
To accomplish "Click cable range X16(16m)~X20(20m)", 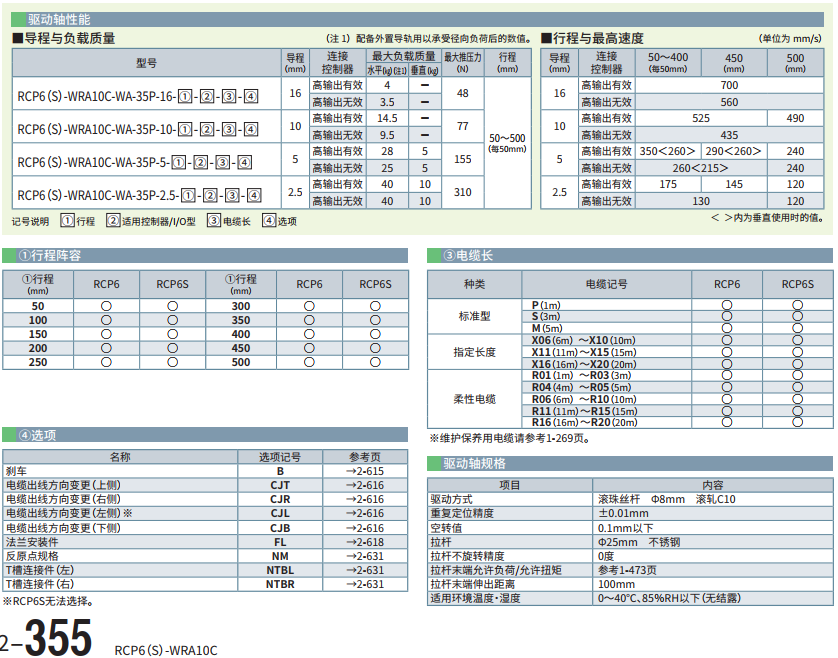I will [x=584, y=365].
